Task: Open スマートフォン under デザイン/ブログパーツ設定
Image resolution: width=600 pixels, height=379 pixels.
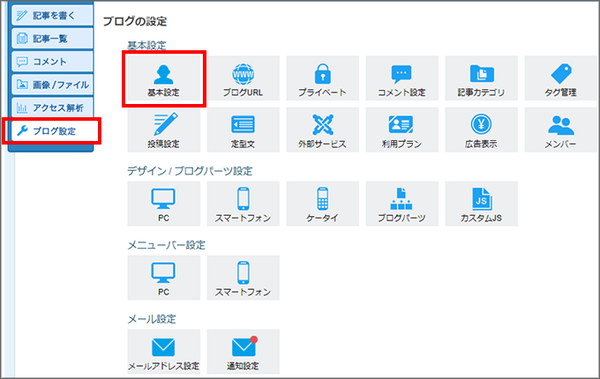Action: [x=243, y=204]
